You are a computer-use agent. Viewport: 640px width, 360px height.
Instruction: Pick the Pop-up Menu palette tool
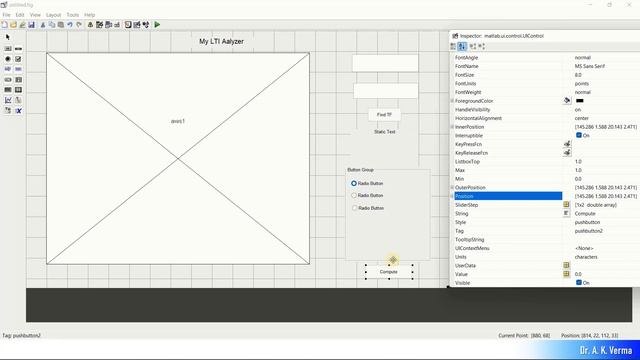coord(8,80)
